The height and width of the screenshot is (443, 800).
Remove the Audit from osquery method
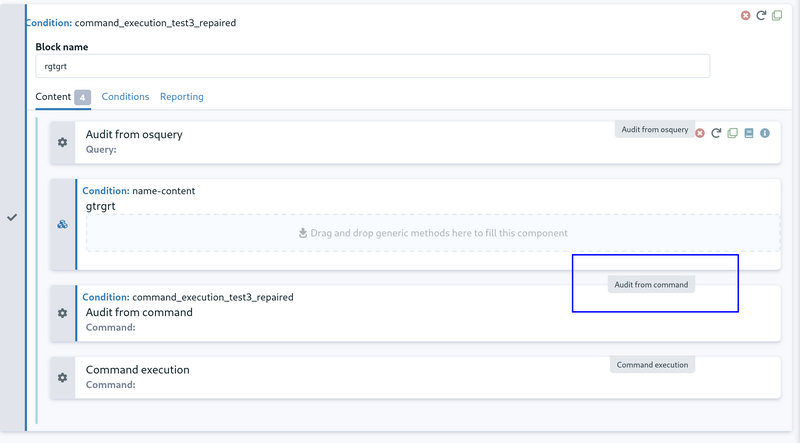click(x=700, y=133)
